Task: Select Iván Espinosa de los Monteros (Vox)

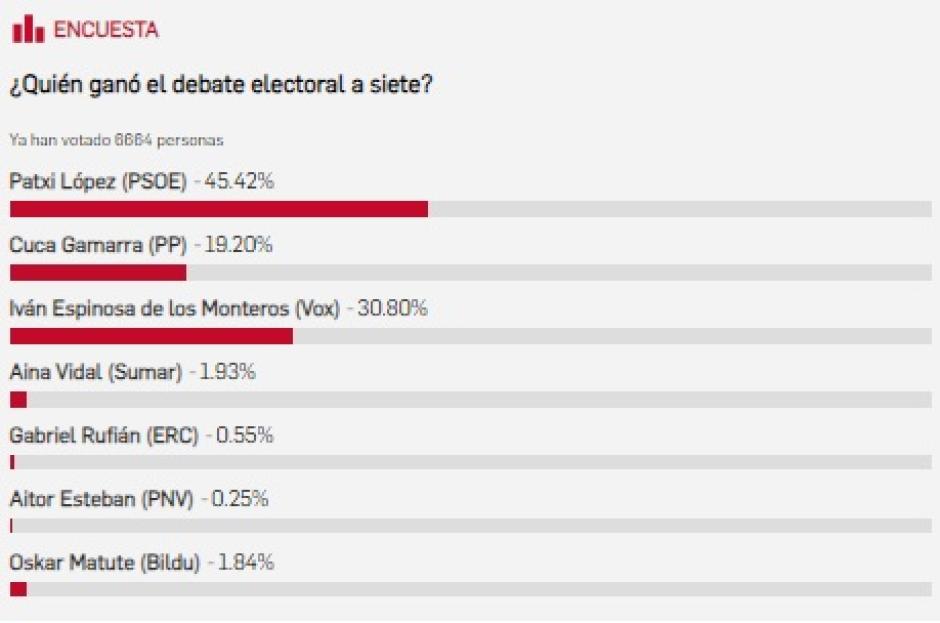Action: [x=174, y=308]
